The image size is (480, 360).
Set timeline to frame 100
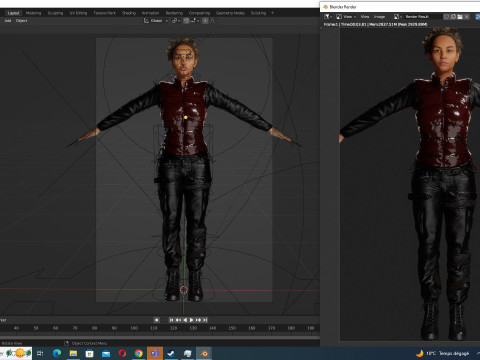pyautogui.click(x=134, y=328)
